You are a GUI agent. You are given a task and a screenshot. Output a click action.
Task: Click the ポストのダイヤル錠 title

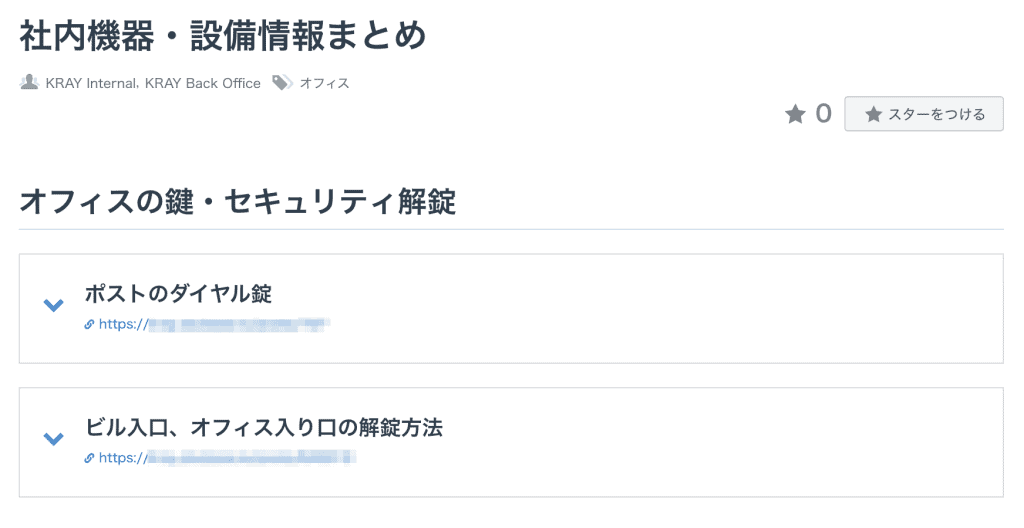tap(178, 294)
